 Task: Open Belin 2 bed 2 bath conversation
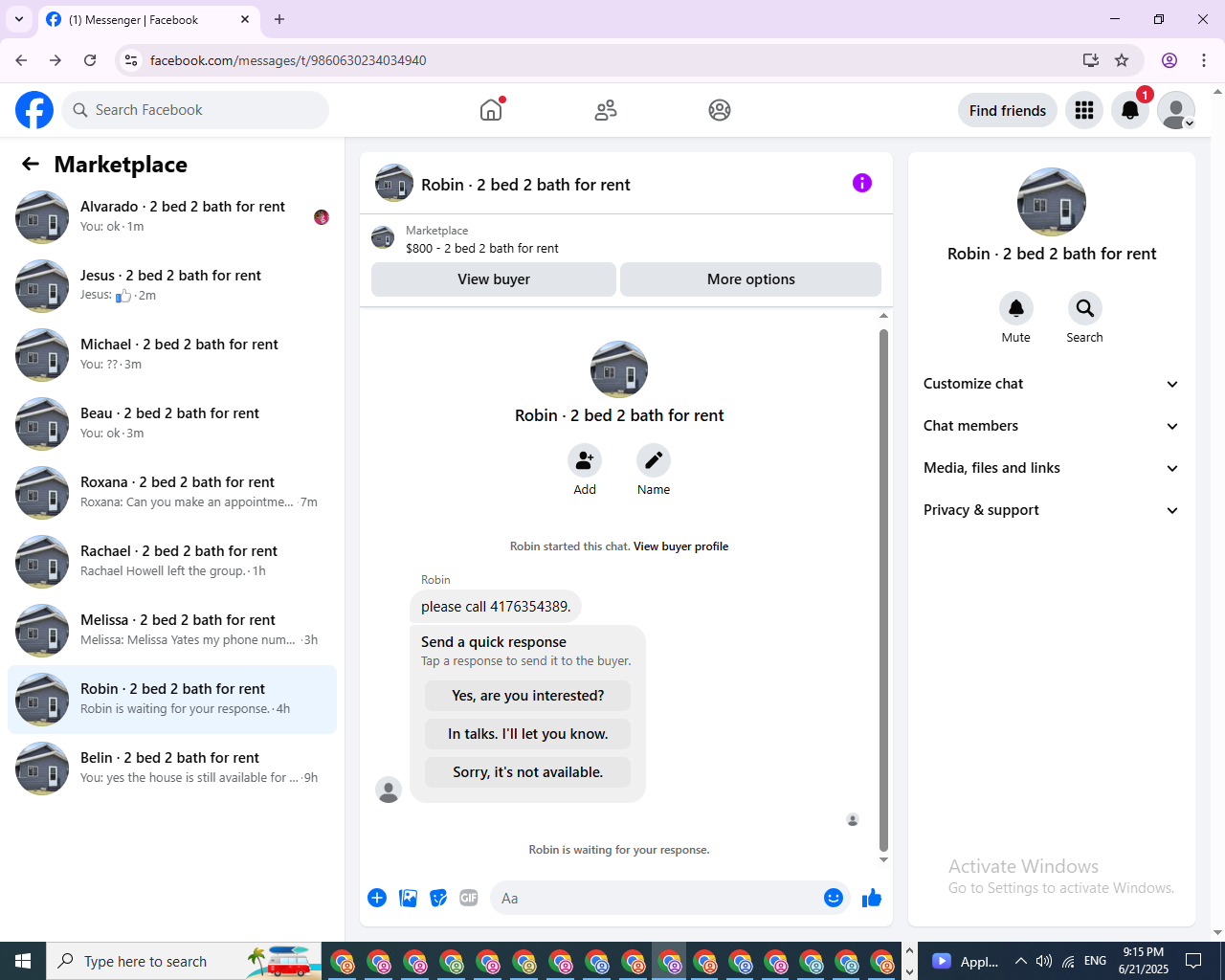[172, 768]
